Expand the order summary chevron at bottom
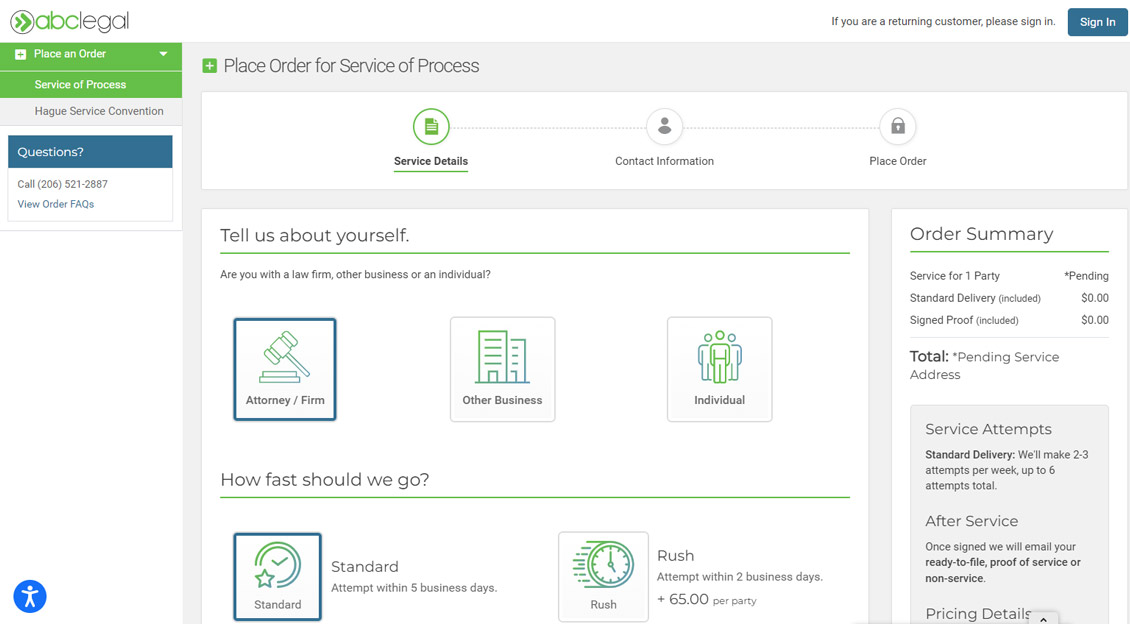The width and height of the screenshot is (1130, 624). [1043, 618]
